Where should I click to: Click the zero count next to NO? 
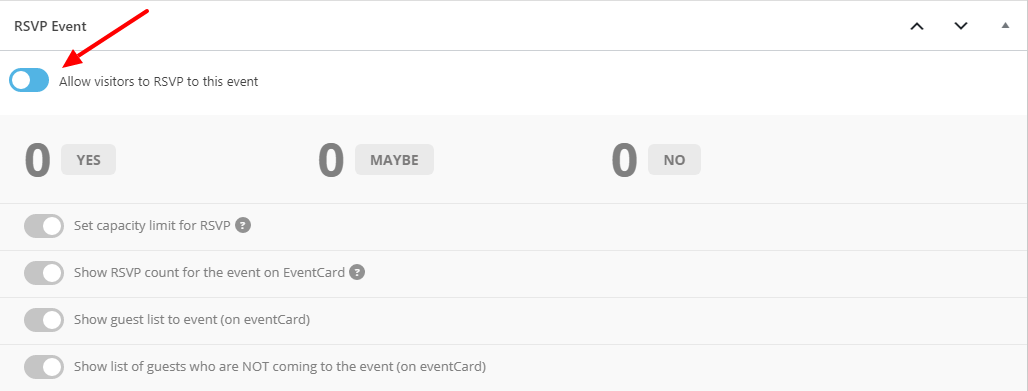[x=624, y=161]
